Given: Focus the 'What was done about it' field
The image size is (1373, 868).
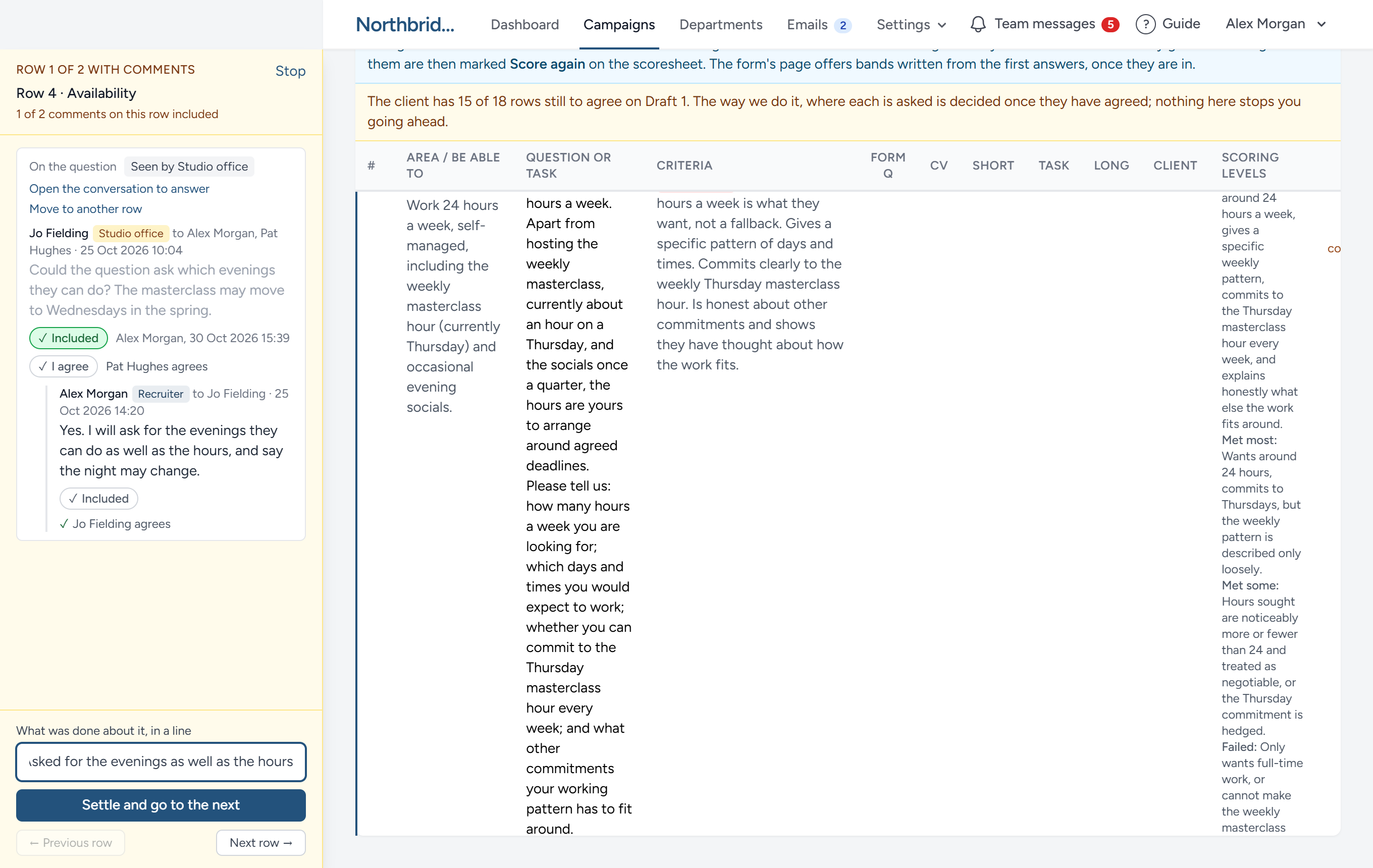Looking at the screenshot, I should (x=161, y=762).
